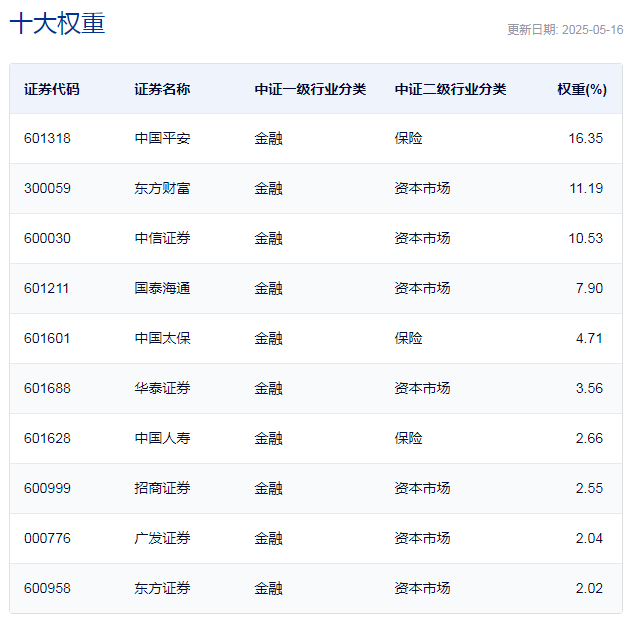This screenshot has height=622, width=630.
Task: Click 保险 in the 中国人寿 row
Action: coord(409,438)
